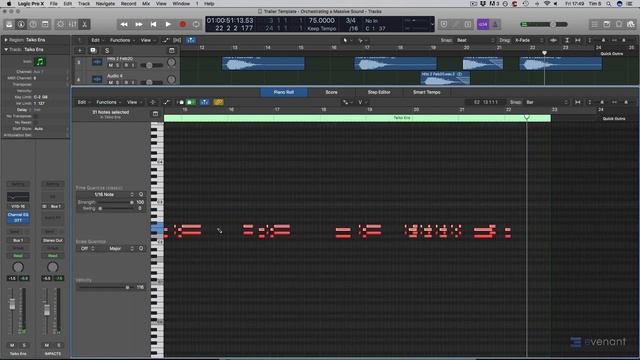This screenshot has height=360, width=640.
Task: Toggle Cycle mode button
Action: (196, 24)
